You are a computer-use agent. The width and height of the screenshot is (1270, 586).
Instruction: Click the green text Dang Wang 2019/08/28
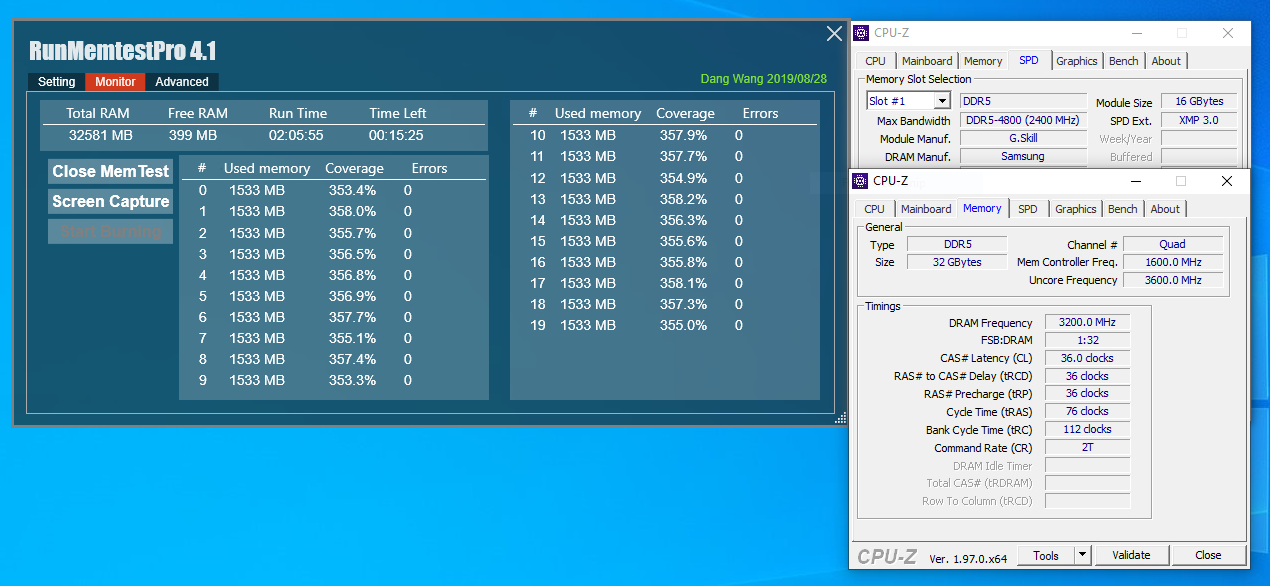[764, 79]
